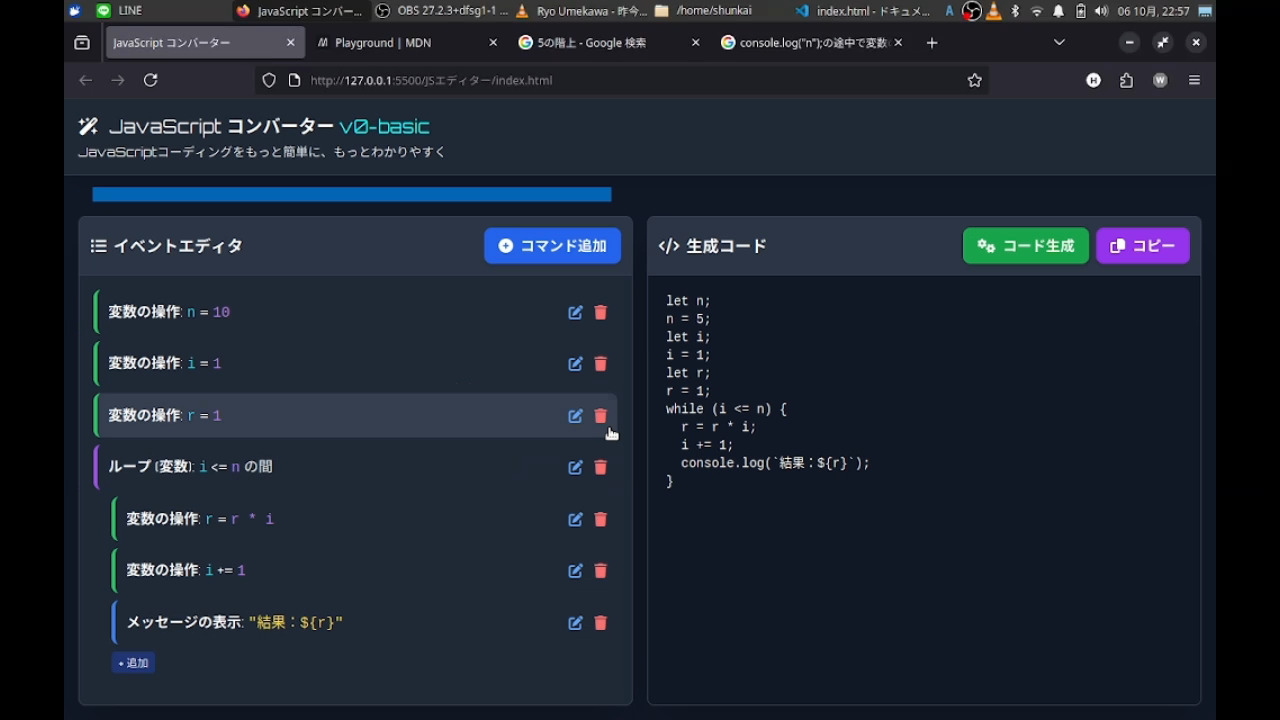The image size is (1280, 720).
Task: Delete the 'i += 1' command
Action: click(x=600, y=571)
